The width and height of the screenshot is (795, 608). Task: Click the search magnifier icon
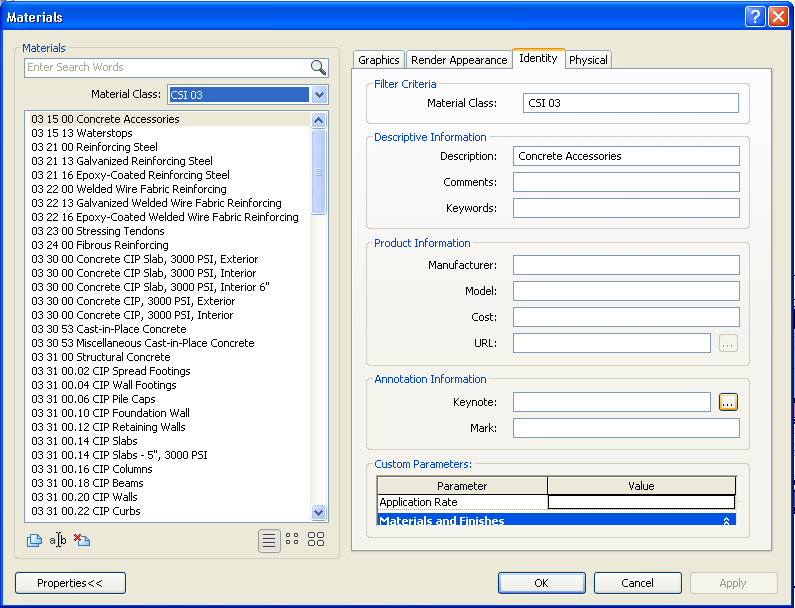tap(318, 68)
